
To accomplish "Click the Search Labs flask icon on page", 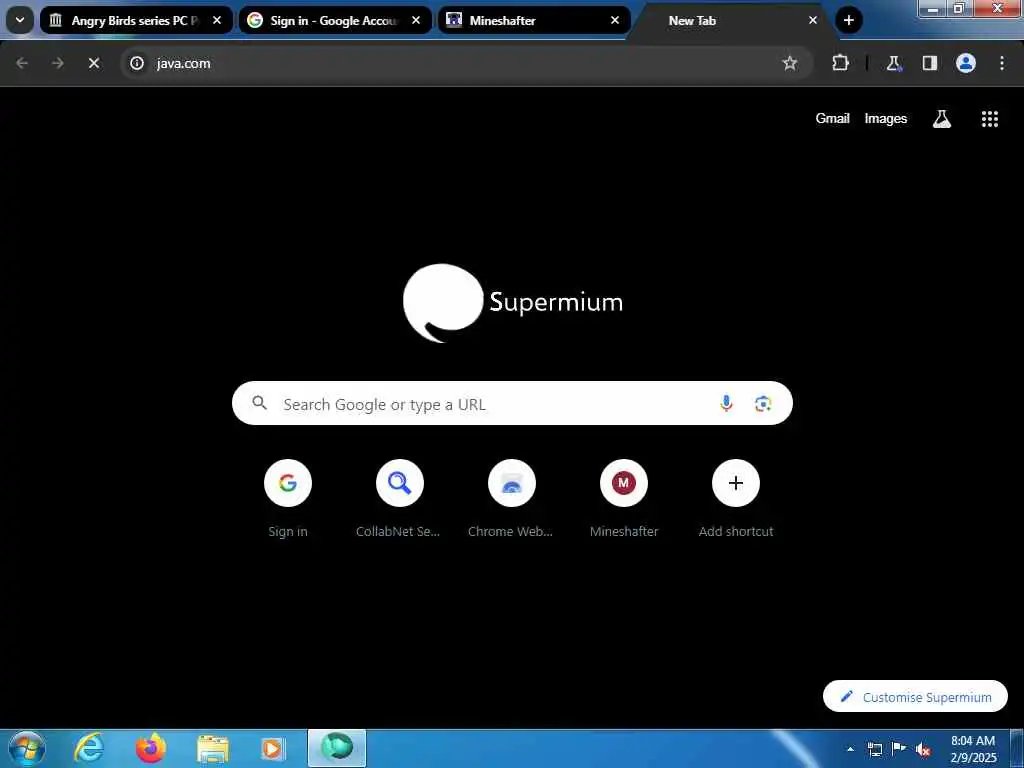I will [x=942, y=119].
